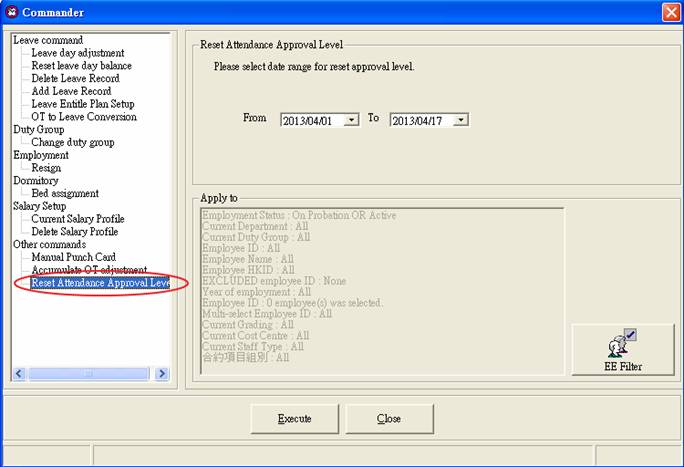This screenshot has height=467, width=684.
Task: Open Bed assignment under Dormitory
Action: pyautogui.click(x=65, y=193)
